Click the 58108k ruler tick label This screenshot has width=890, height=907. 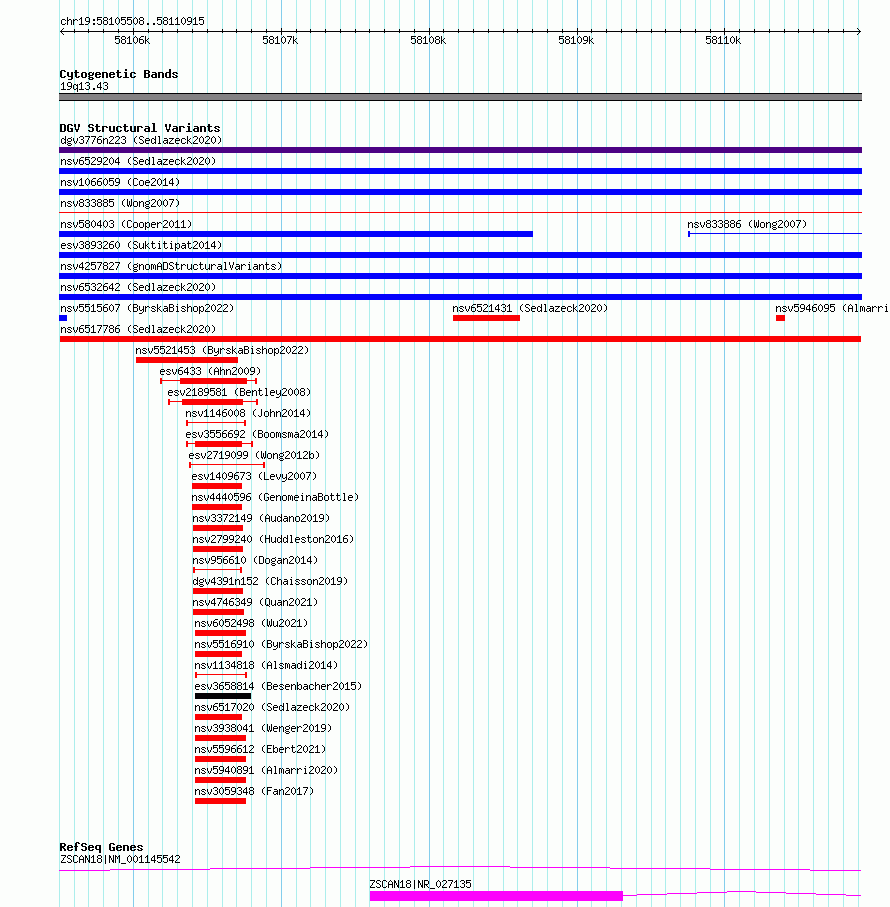[x=428, y=40]
